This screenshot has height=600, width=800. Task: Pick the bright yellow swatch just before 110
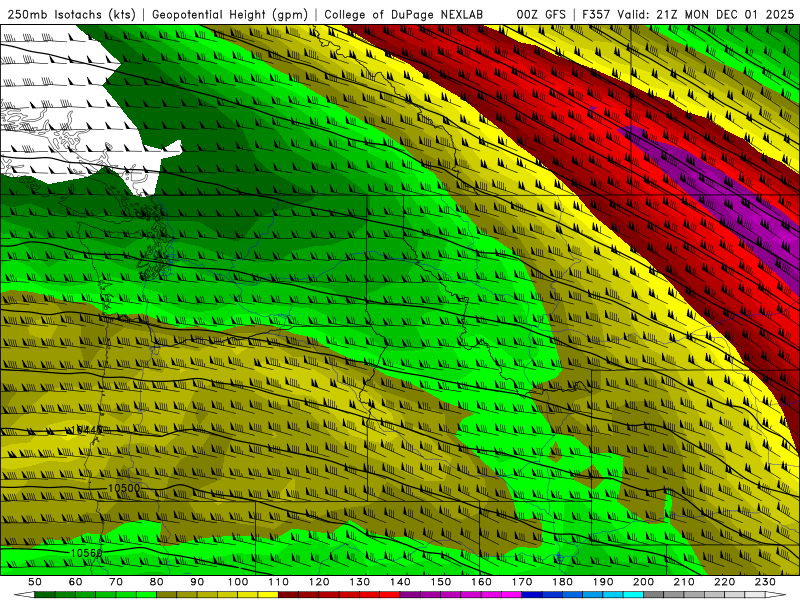pyautogui.click(x=268, y=595)
